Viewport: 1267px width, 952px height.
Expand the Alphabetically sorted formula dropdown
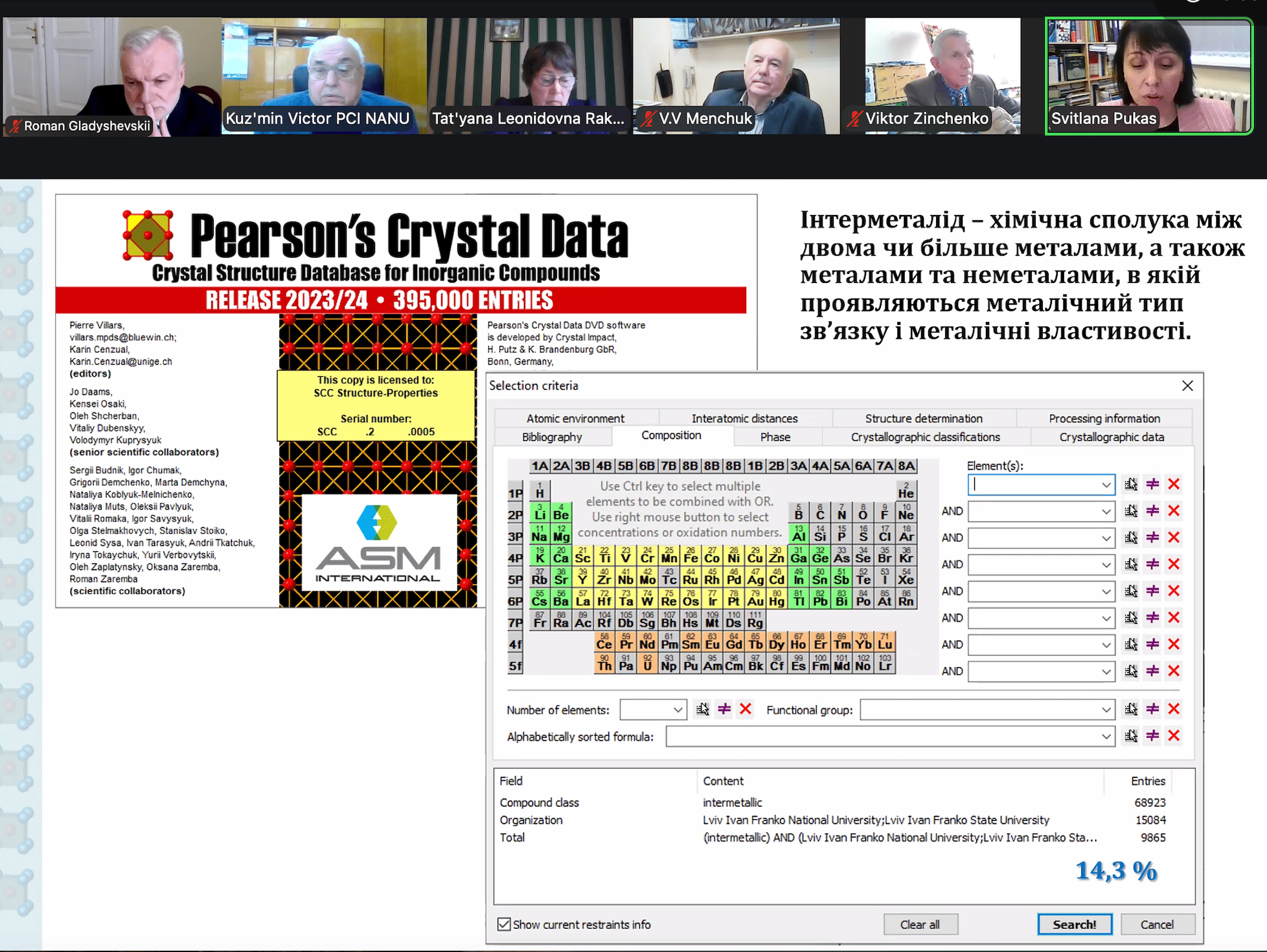[1106, 736]
